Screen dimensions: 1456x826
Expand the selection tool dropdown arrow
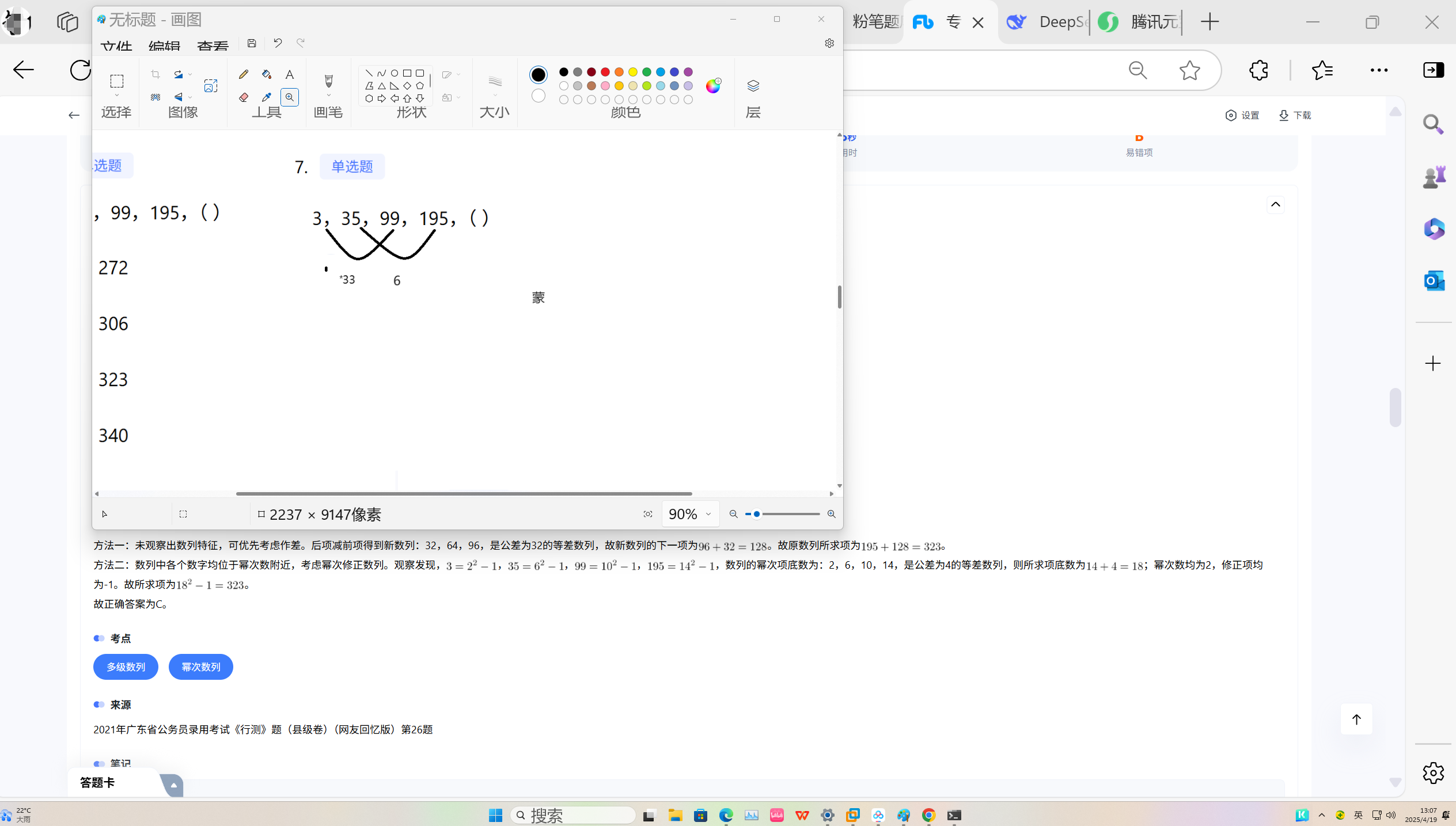[x=117, y=96]
